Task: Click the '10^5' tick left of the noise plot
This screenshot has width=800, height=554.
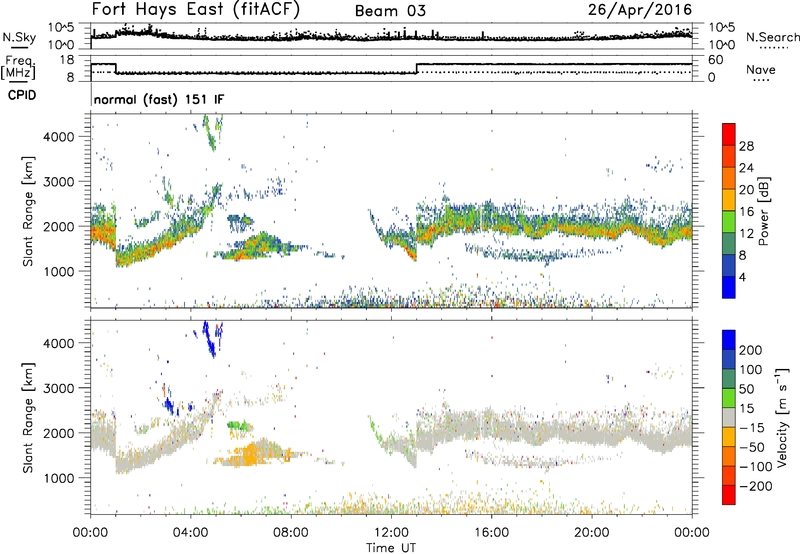Action: click(61, 28)
